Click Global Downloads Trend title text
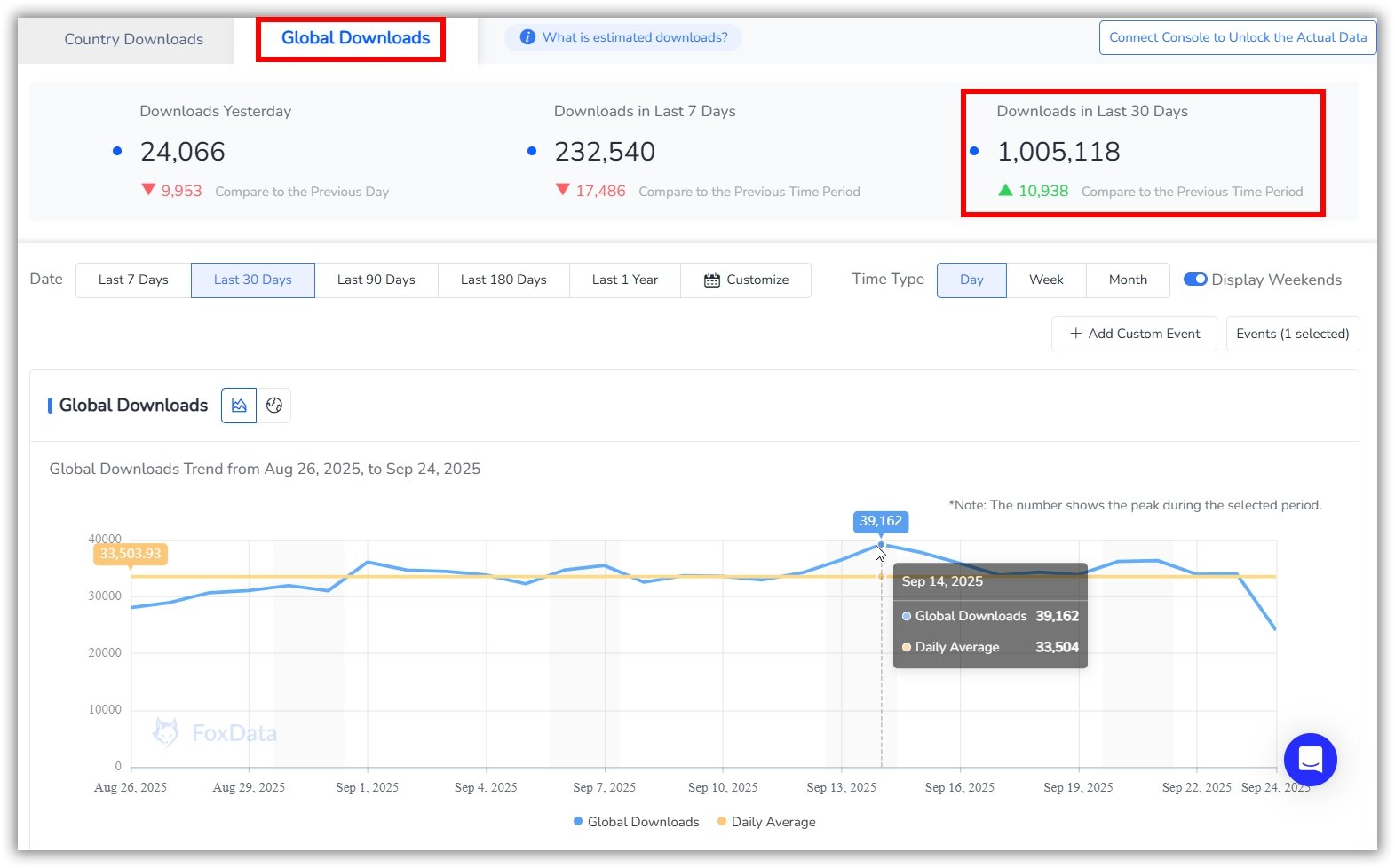 pyautogui.click(x=265, y=469)
